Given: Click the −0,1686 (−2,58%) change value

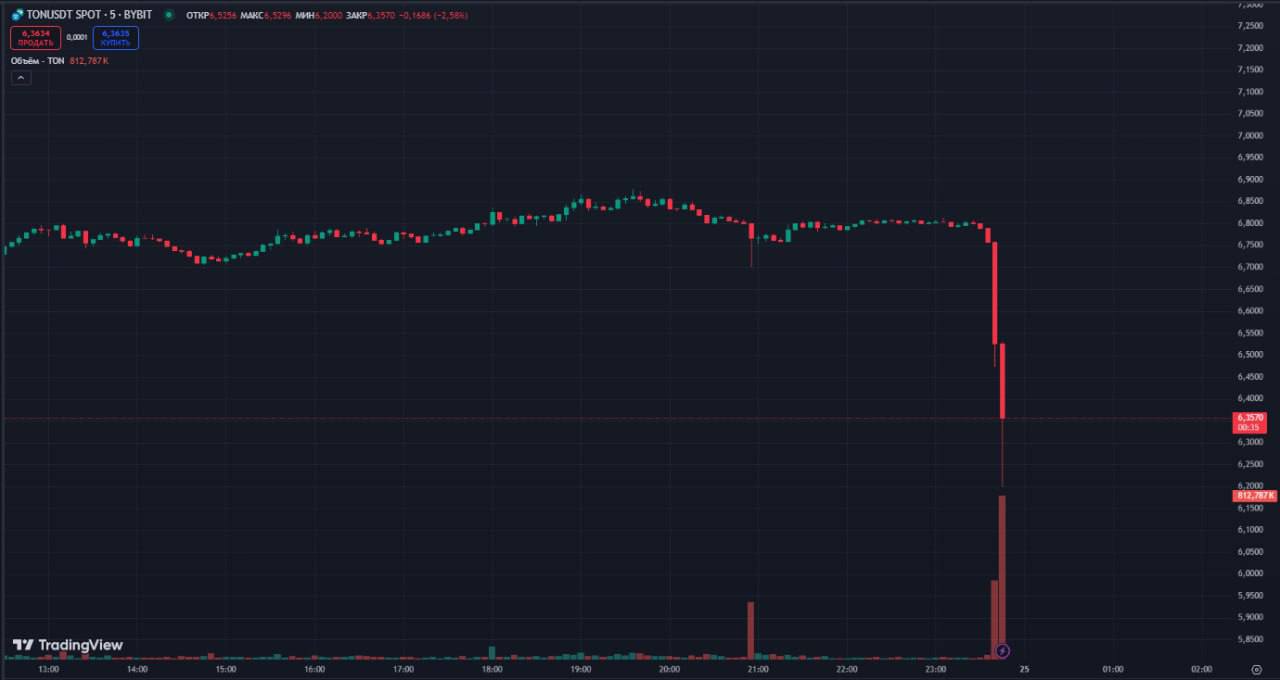Looking at the screenshot, I should click(x=433, y=15).
